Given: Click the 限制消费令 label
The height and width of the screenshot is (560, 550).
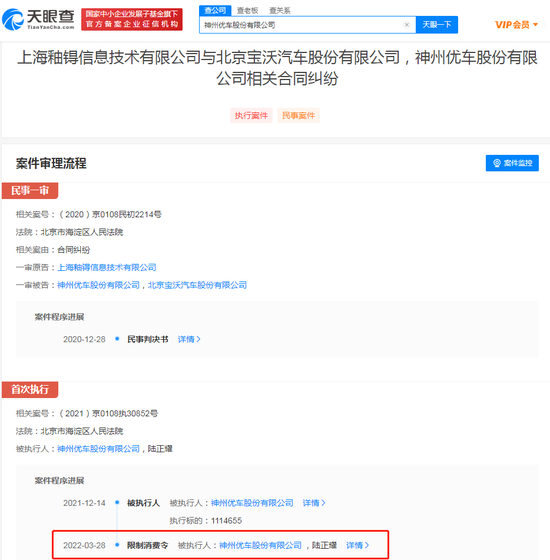Looking at the screenshot, I should pyautogui.click(x=148, y=545).
